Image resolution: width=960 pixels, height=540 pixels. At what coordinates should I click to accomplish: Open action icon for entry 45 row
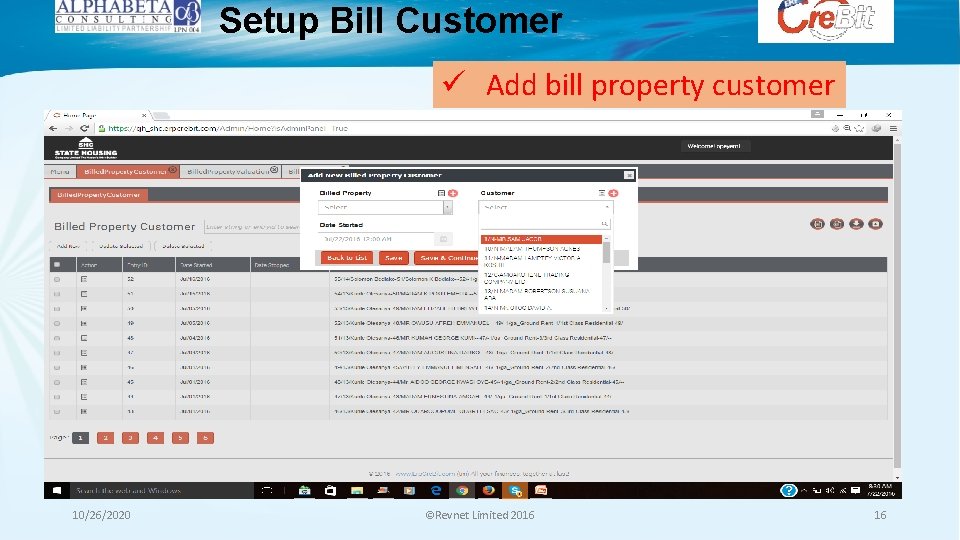(84, 382)
